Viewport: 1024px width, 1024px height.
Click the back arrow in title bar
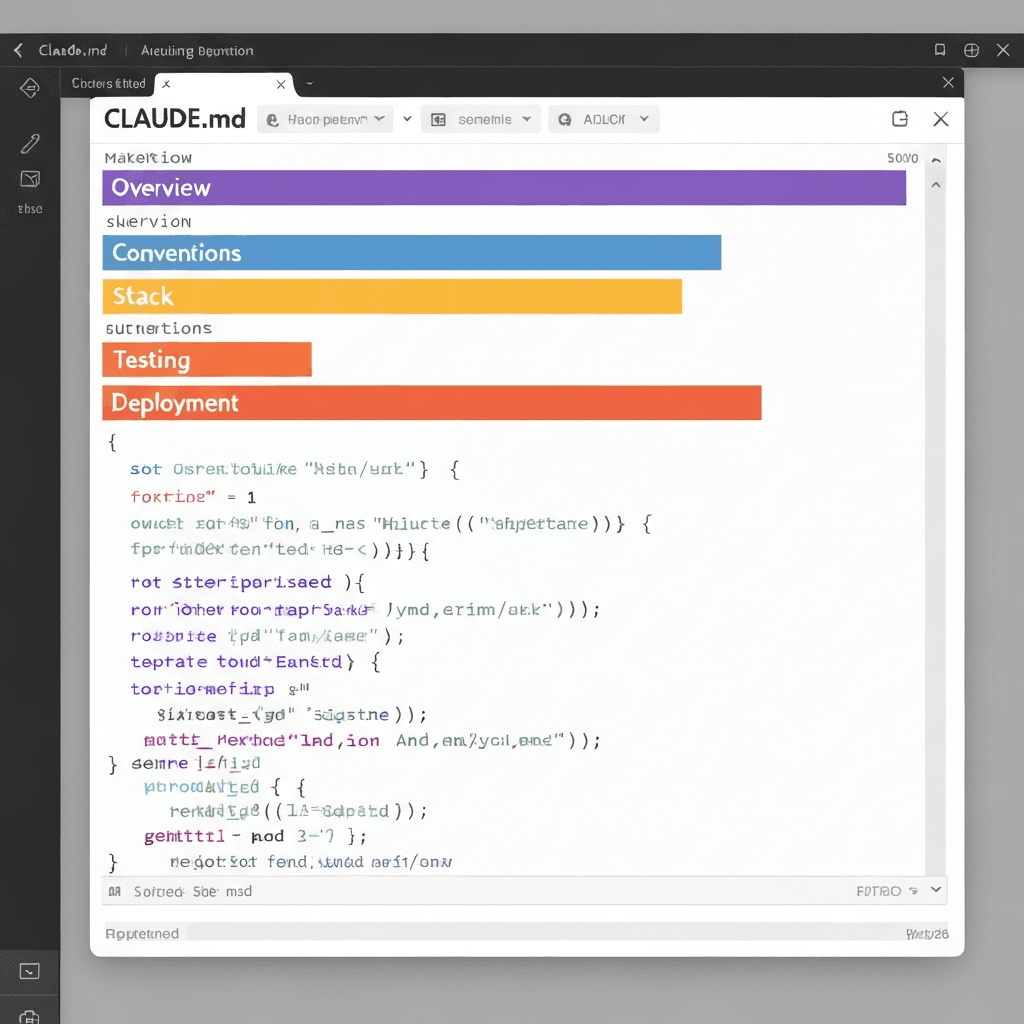(17, 50)
